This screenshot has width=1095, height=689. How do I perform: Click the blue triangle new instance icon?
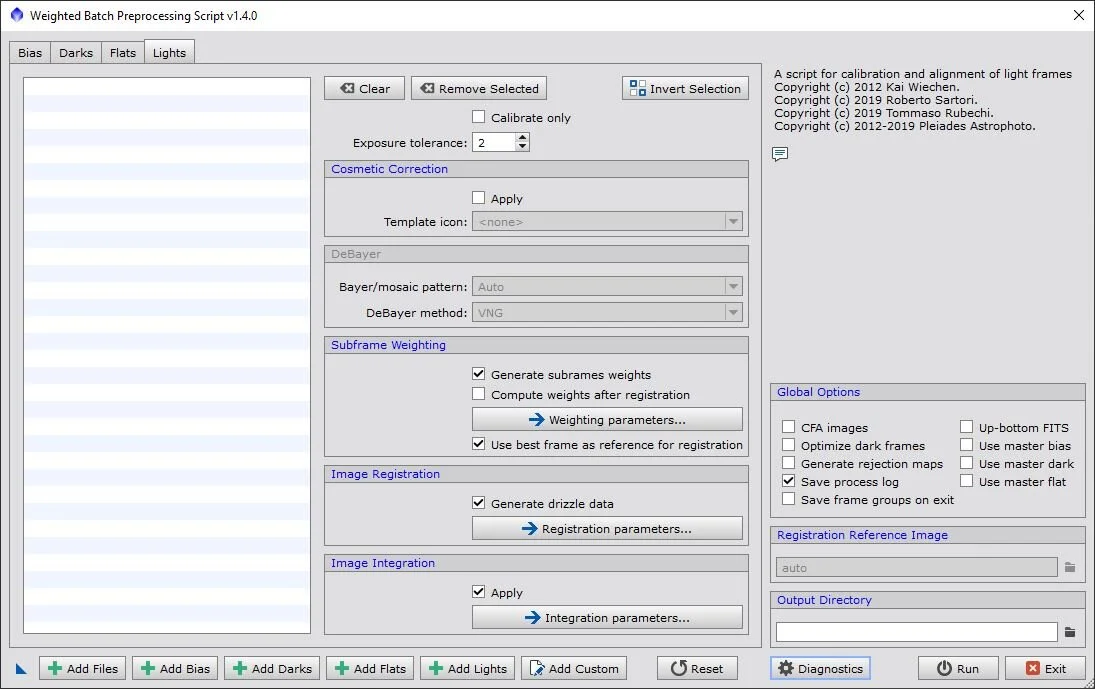(21, 669)
